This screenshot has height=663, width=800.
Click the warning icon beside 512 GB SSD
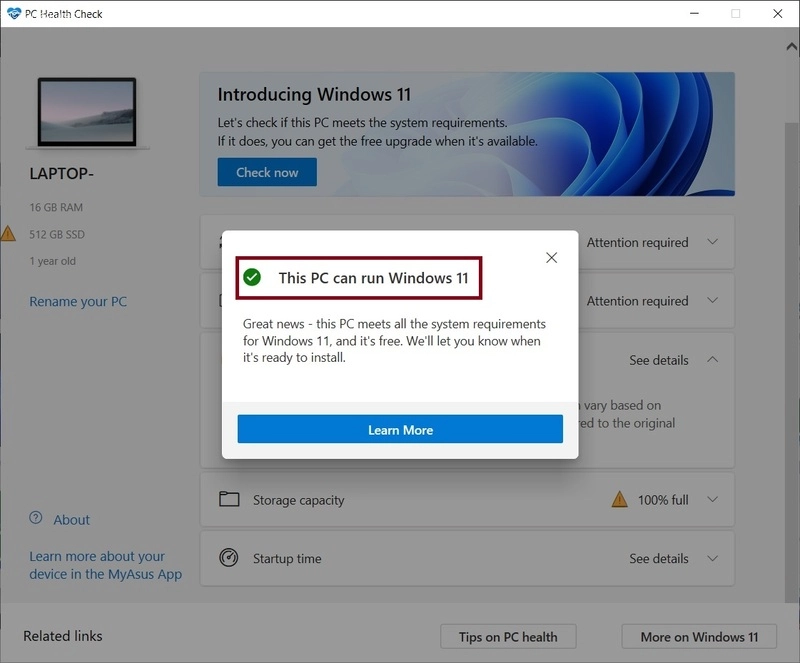click(x=8, y=234)
